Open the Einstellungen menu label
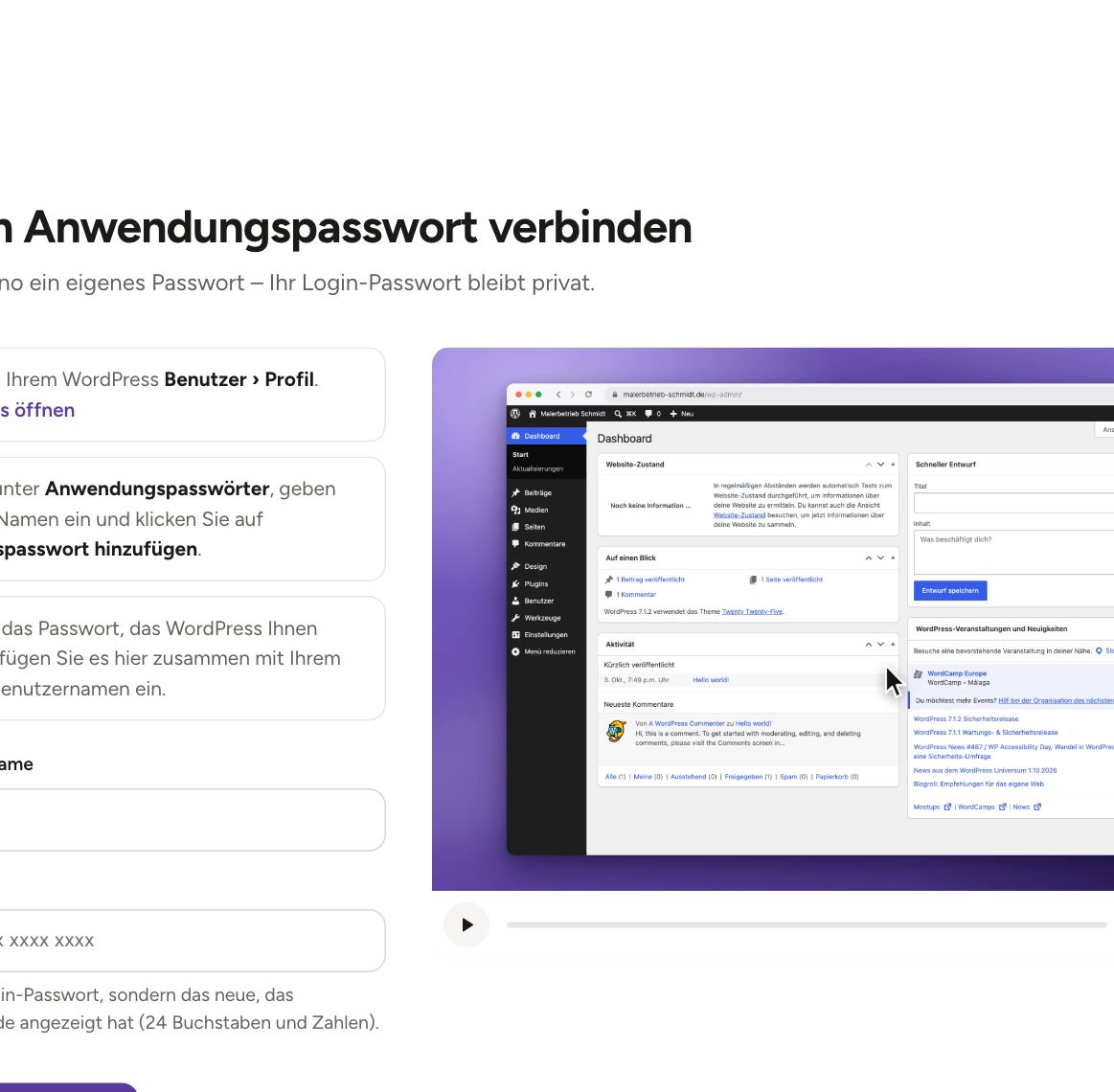The width and height of the screenshot is (1114, 1092). coord(546,635)
